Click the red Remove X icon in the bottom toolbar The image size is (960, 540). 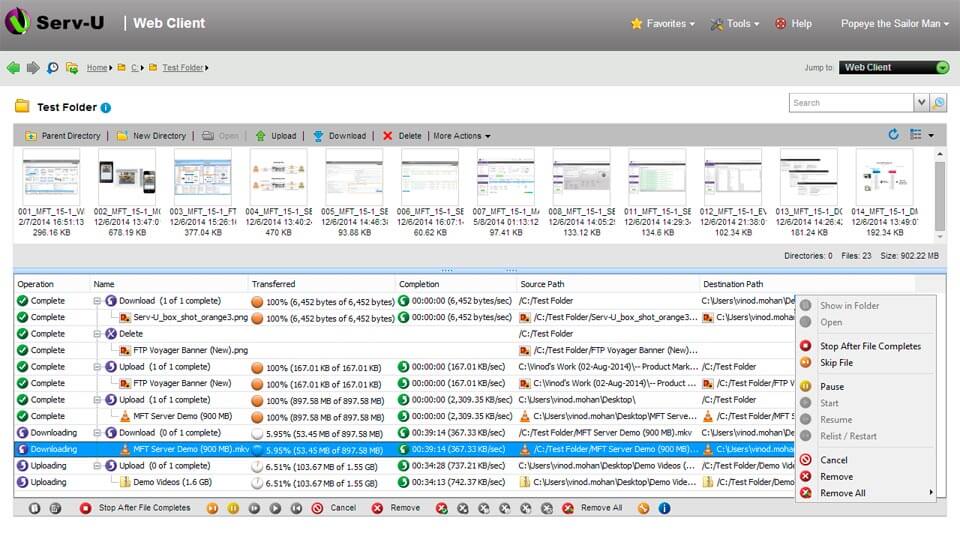377,508
